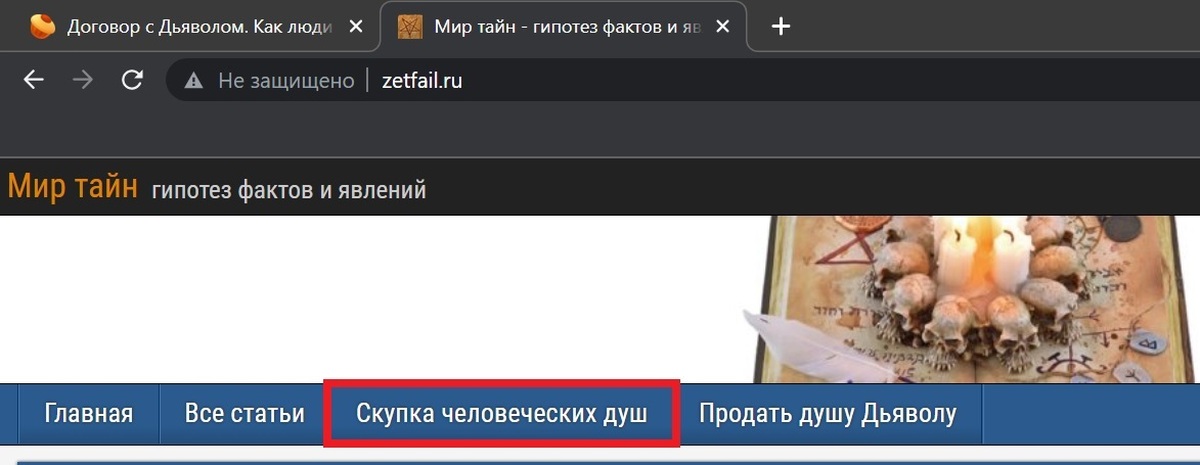Click the pentagram favicon of second tab
Viewport: 1200px width, 465px height.
pyautogui.click(x=409, y=27)
